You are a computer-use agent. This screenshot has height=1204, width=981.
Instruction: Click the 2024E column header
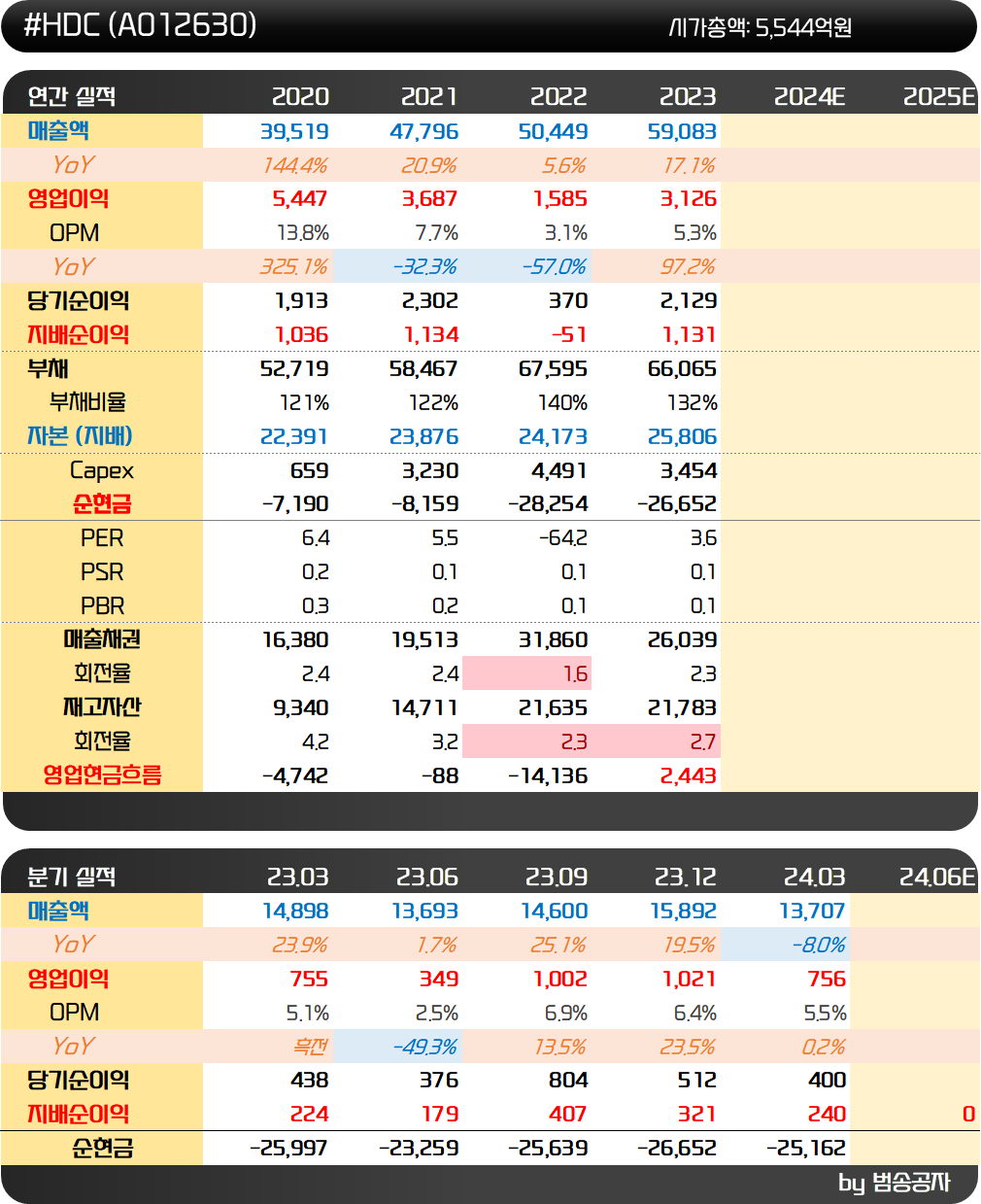810,96
